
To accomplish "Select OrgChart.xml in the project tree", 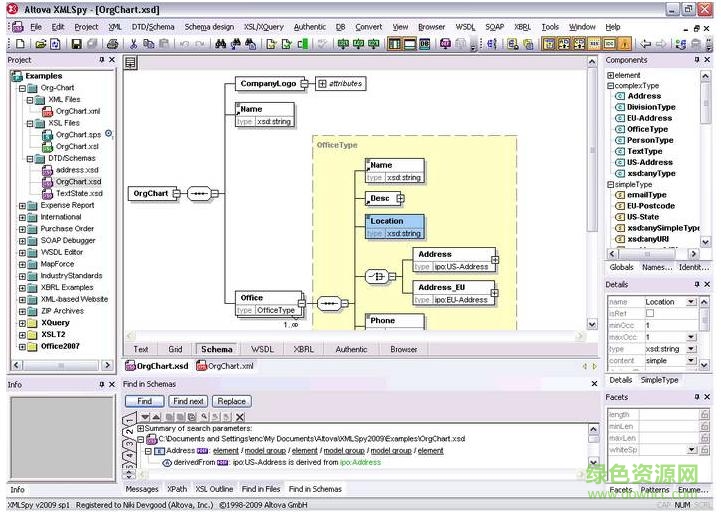I will click(x=77, y=111).
